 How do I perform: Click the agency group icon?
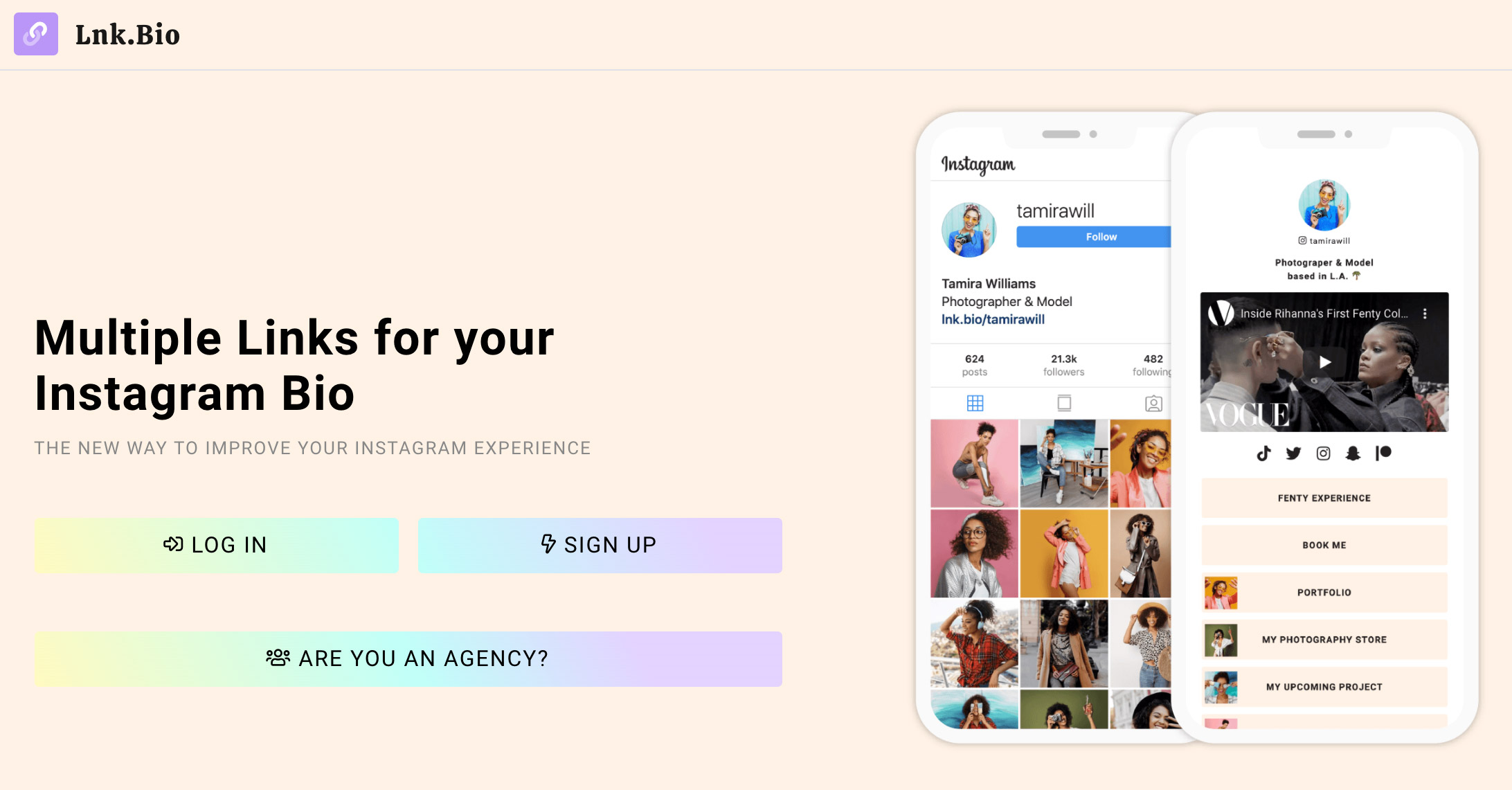point(278,658)
